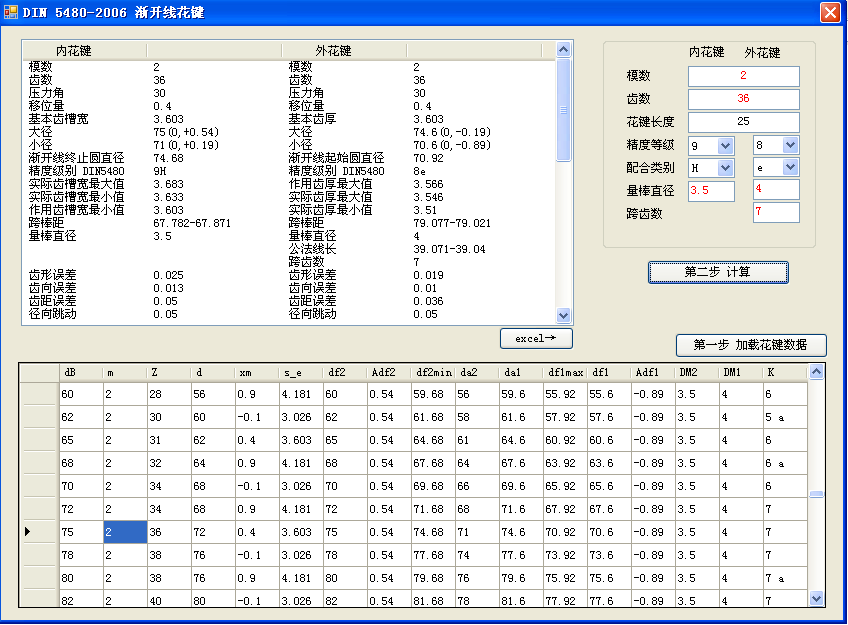Click the 公法线长 value 39.071-39.04
The width and height of the screenshot is (848, 625).
(449, 249)
